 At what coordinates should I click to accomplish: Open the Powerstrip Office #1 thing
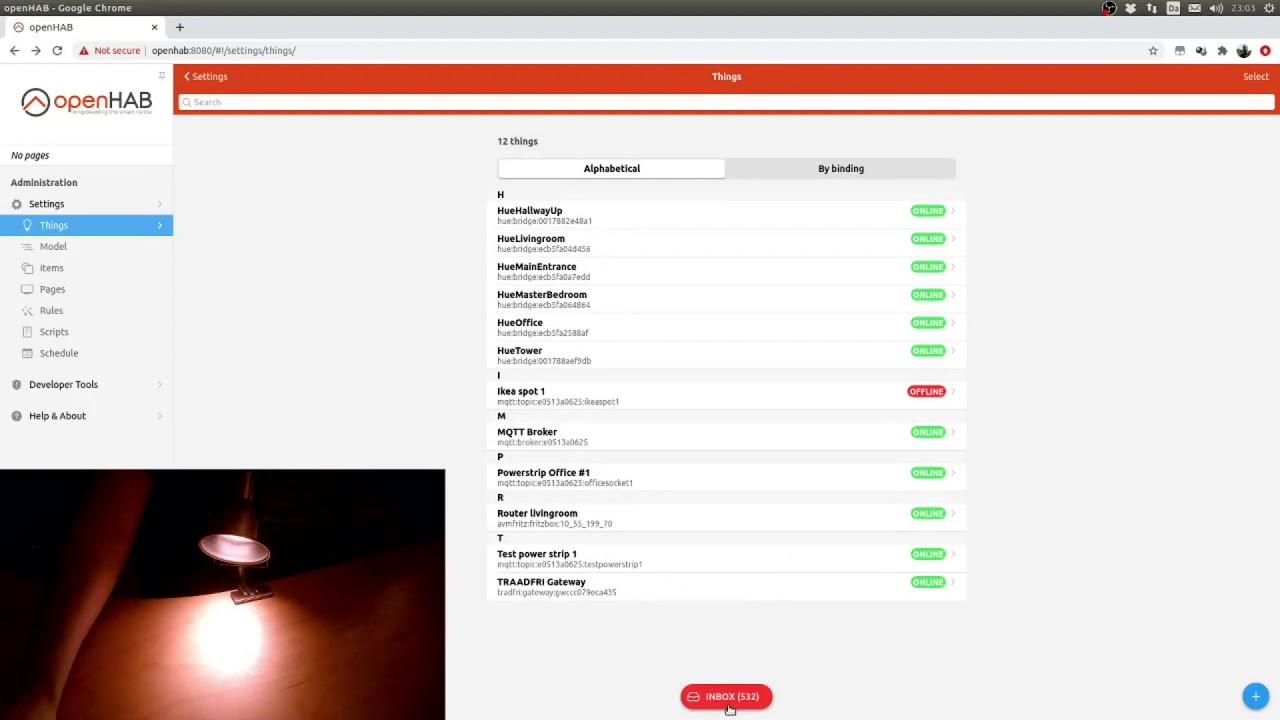727,477
